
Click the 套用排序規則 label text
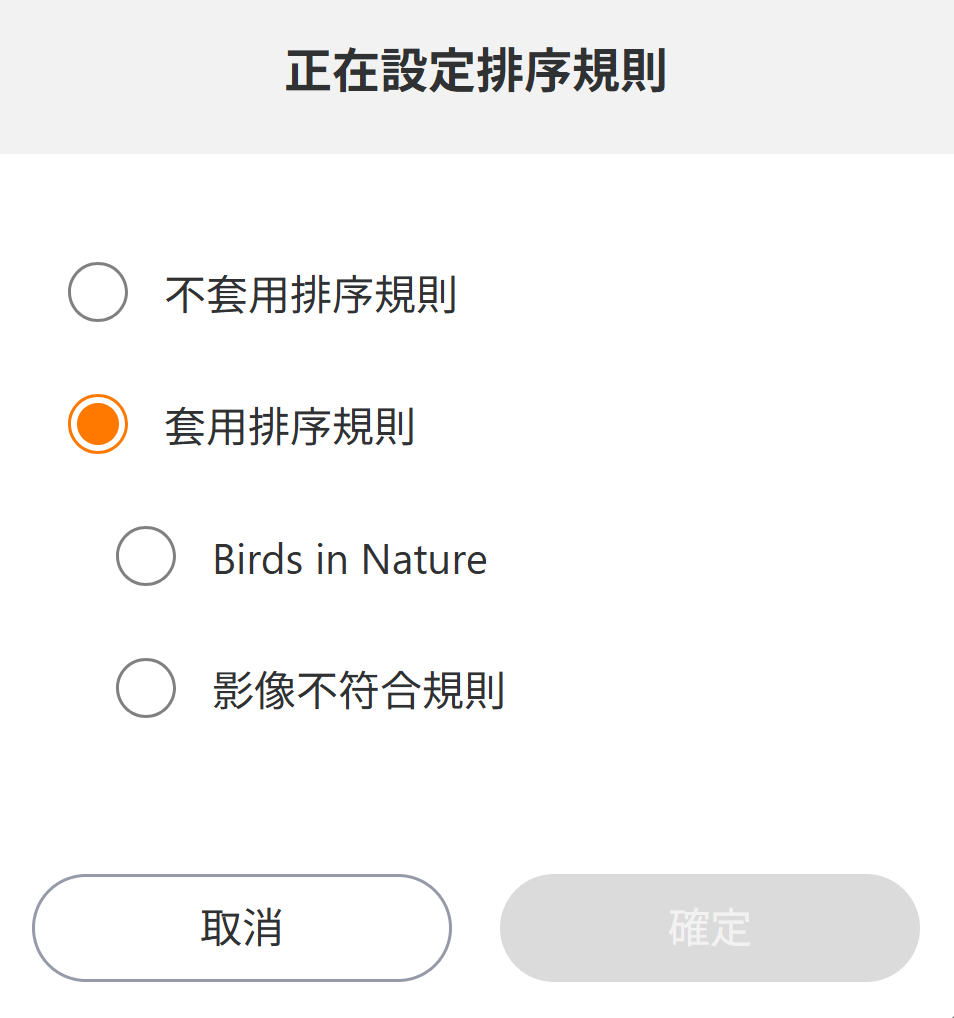(289, 427)
